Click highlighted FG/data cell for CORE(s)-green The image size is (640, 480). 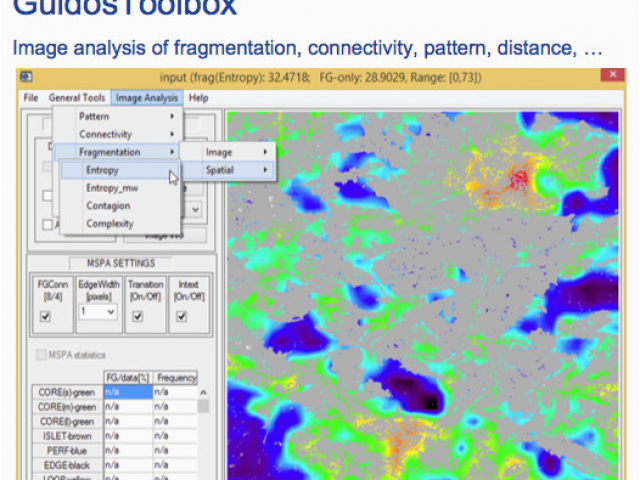point(128,392)
